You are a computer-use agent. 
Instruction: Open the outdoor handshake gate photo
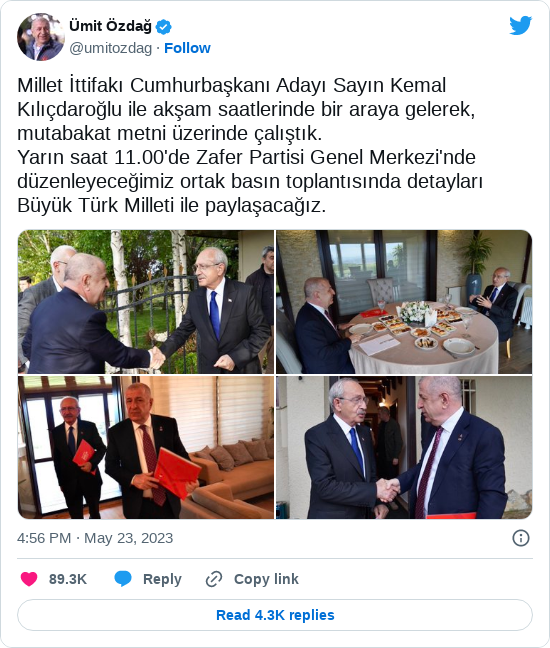click(x=146, y=302)
